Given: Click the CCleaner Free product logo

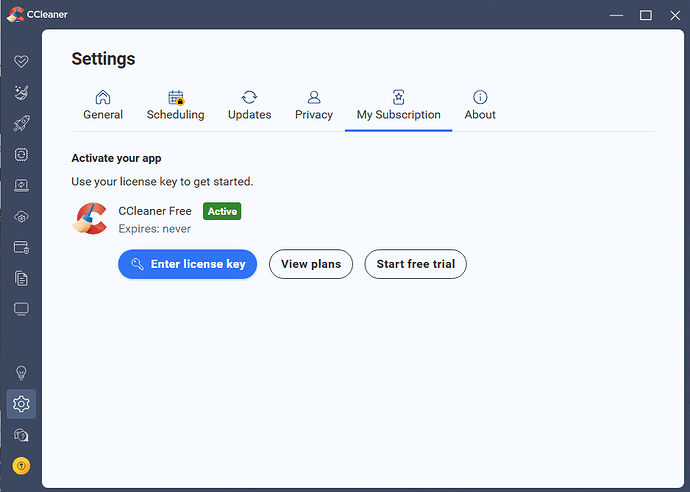Looking at the screenshot, I should (x=90, y=219).
